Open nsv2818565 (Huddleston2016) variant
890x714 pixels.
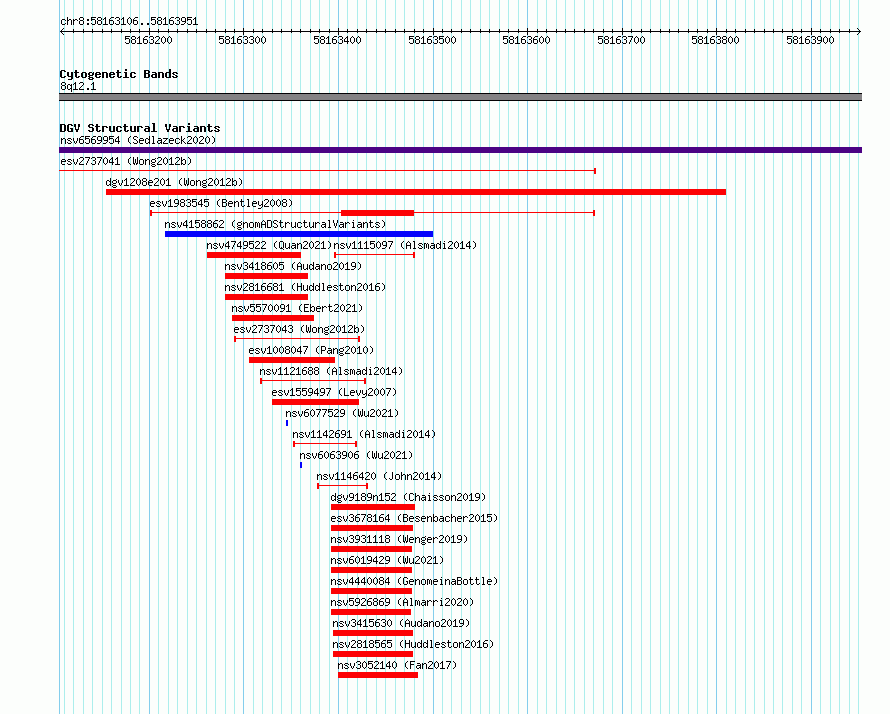413,644
